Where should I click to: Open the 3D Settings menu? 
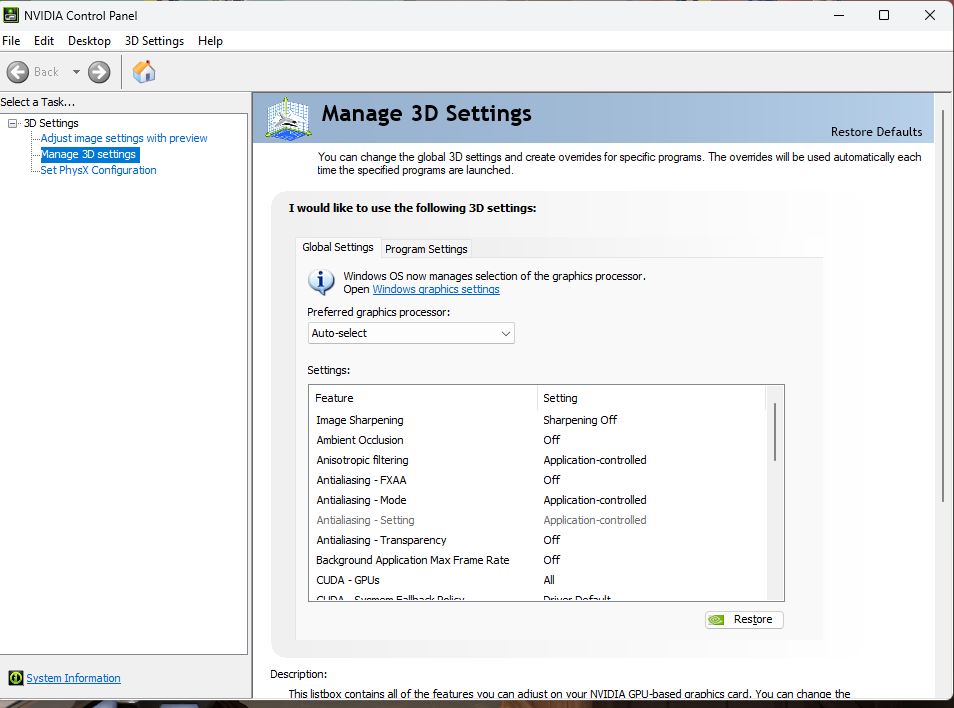(x=154, y=41)
